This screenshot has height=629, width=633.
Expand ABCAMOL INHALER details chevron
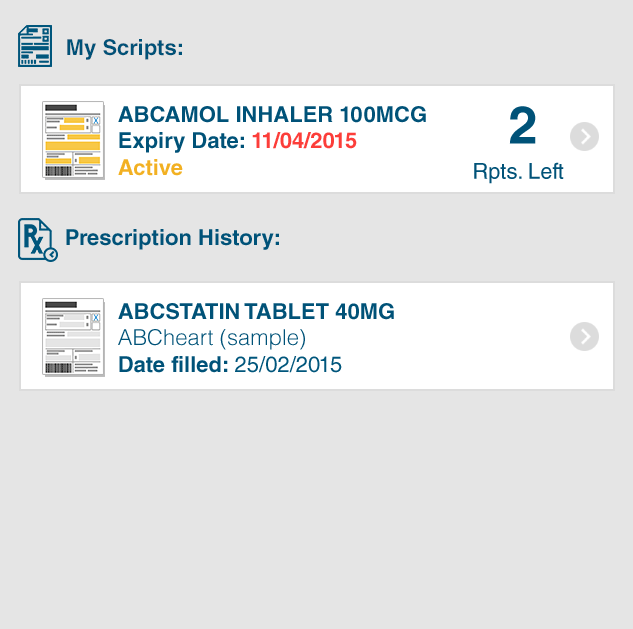point(584,136)
